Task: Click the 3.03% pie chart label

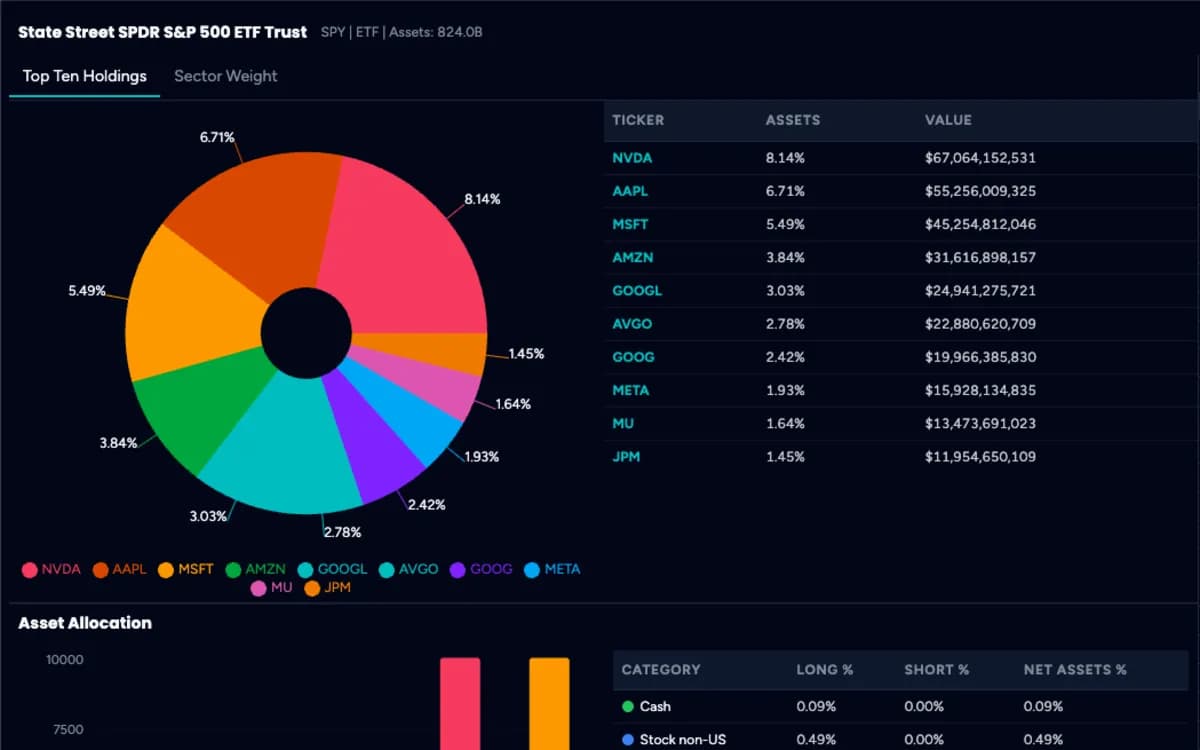Action: tap(208, 516)
